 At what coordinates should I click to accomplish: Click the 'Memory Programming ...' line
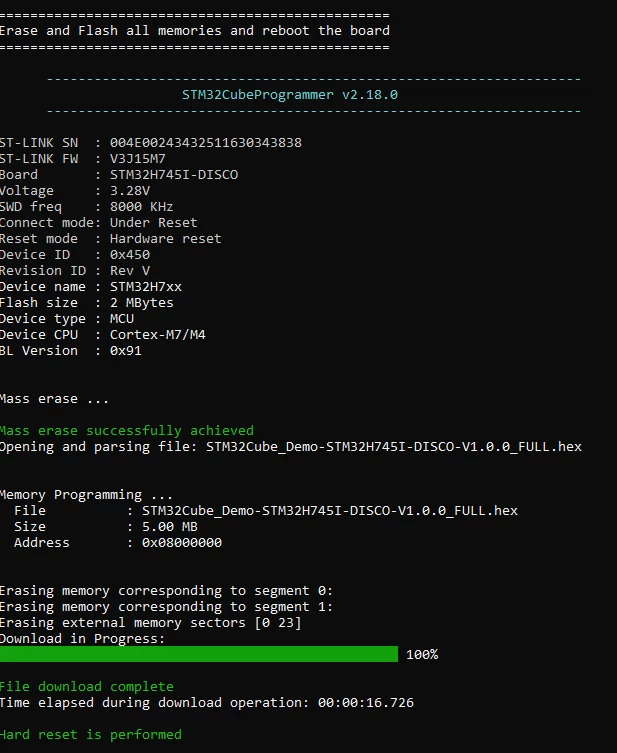86,495
